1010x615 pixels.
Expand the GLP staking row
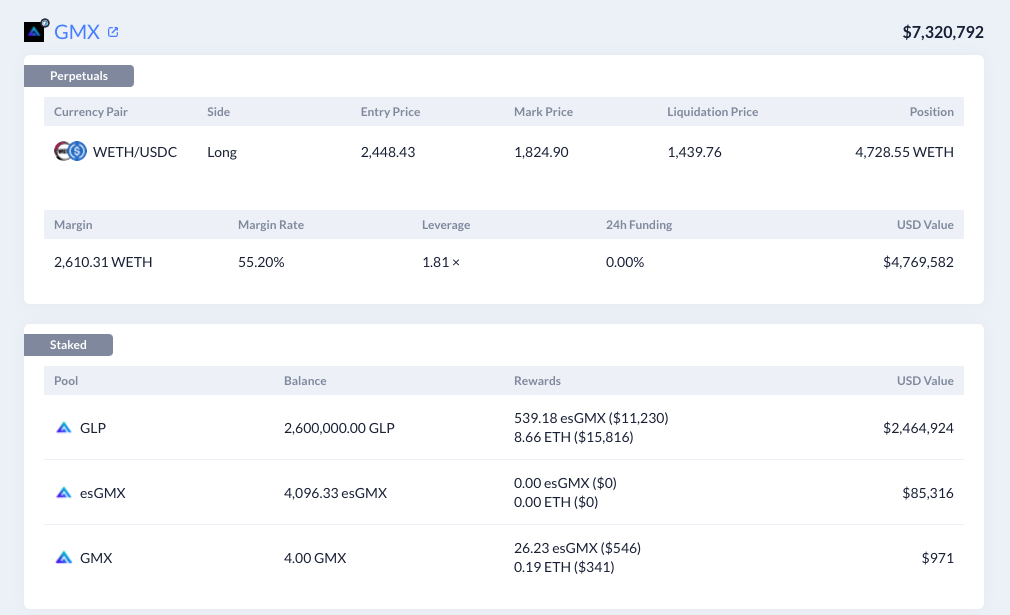coord(500,427)
